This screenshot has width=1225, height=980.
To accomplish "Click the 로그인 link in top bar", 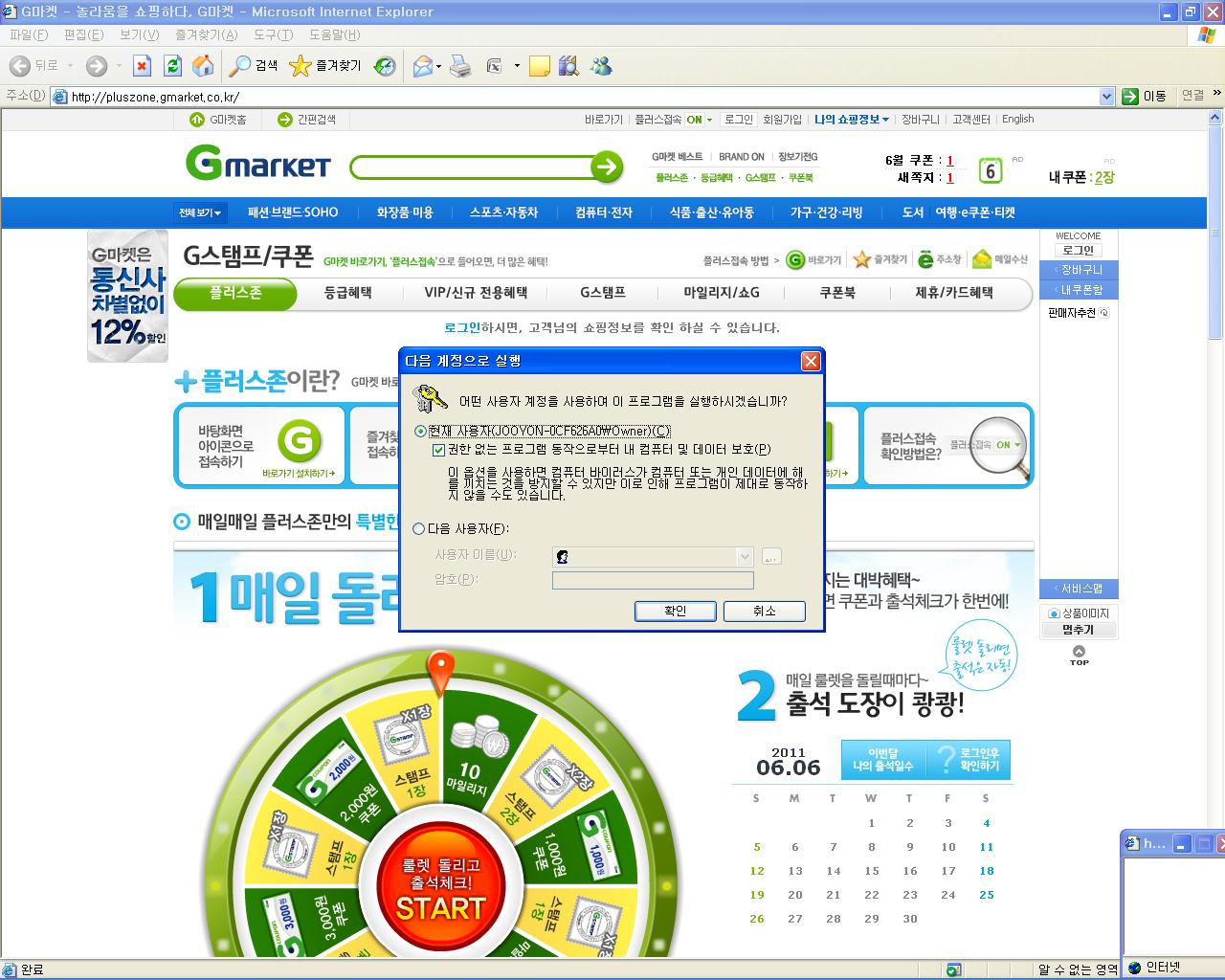I will [x=738, y=120].
